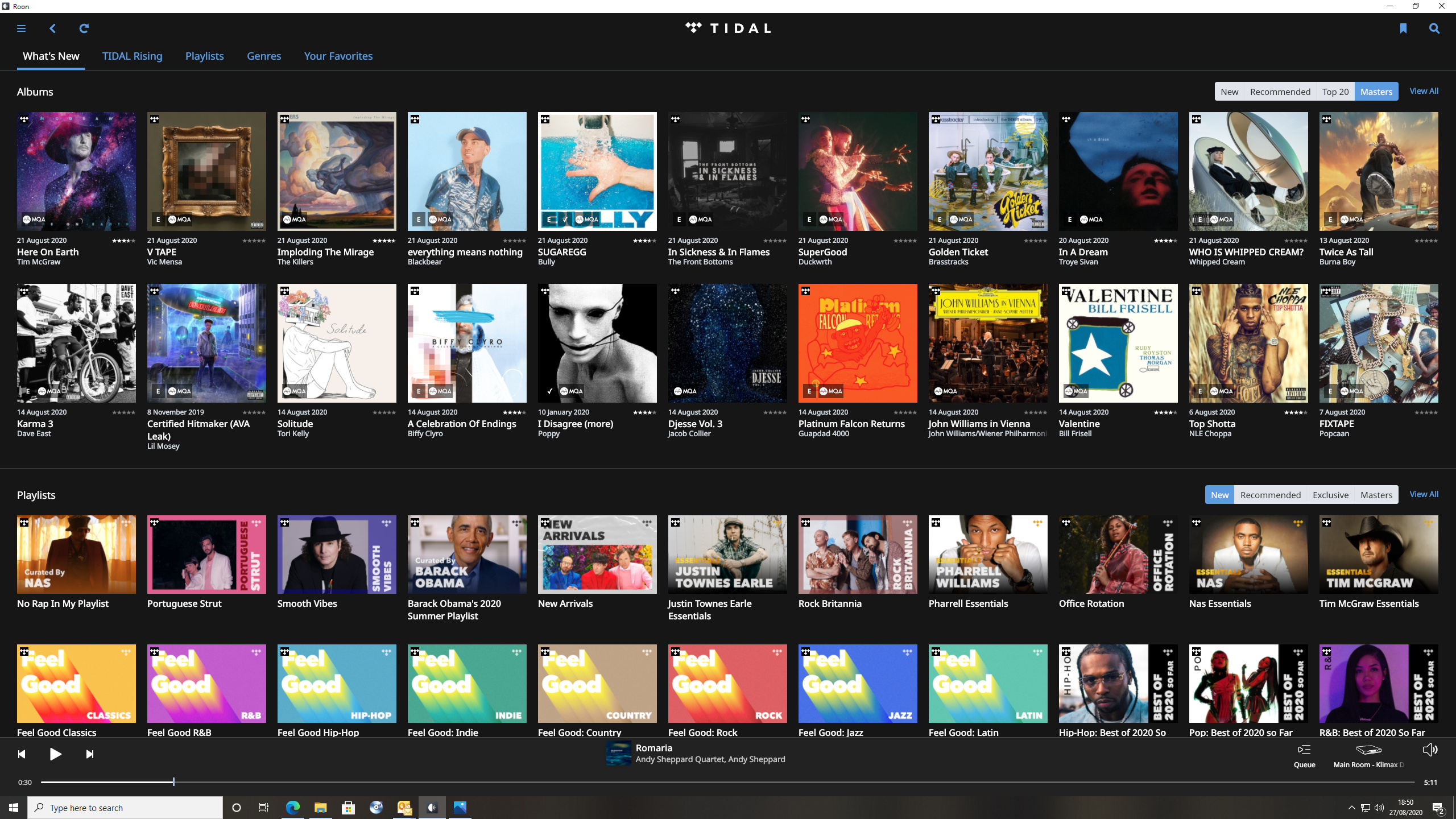Open the Golden Ticket album title
This screenshot has height=819, width=1456.
[x=958, y=252]
